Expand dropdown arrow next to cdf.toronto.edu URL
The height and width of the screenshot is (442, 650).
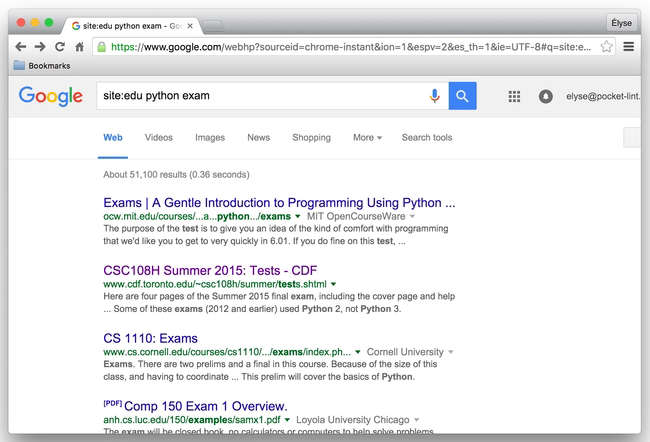(x=333, y=284)
